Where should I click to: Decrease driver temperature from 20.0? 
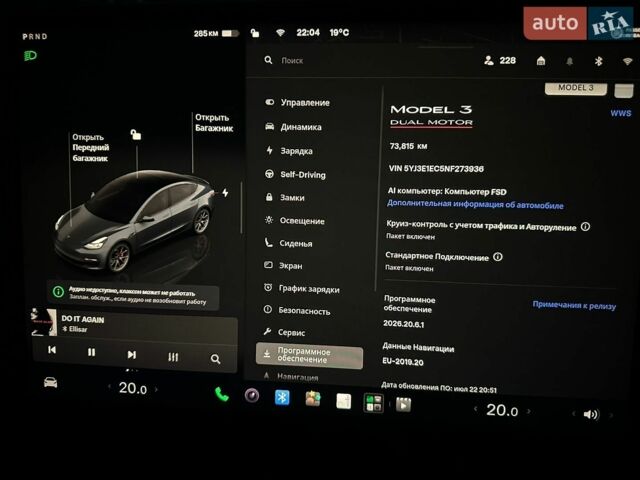tap(109, 386)
